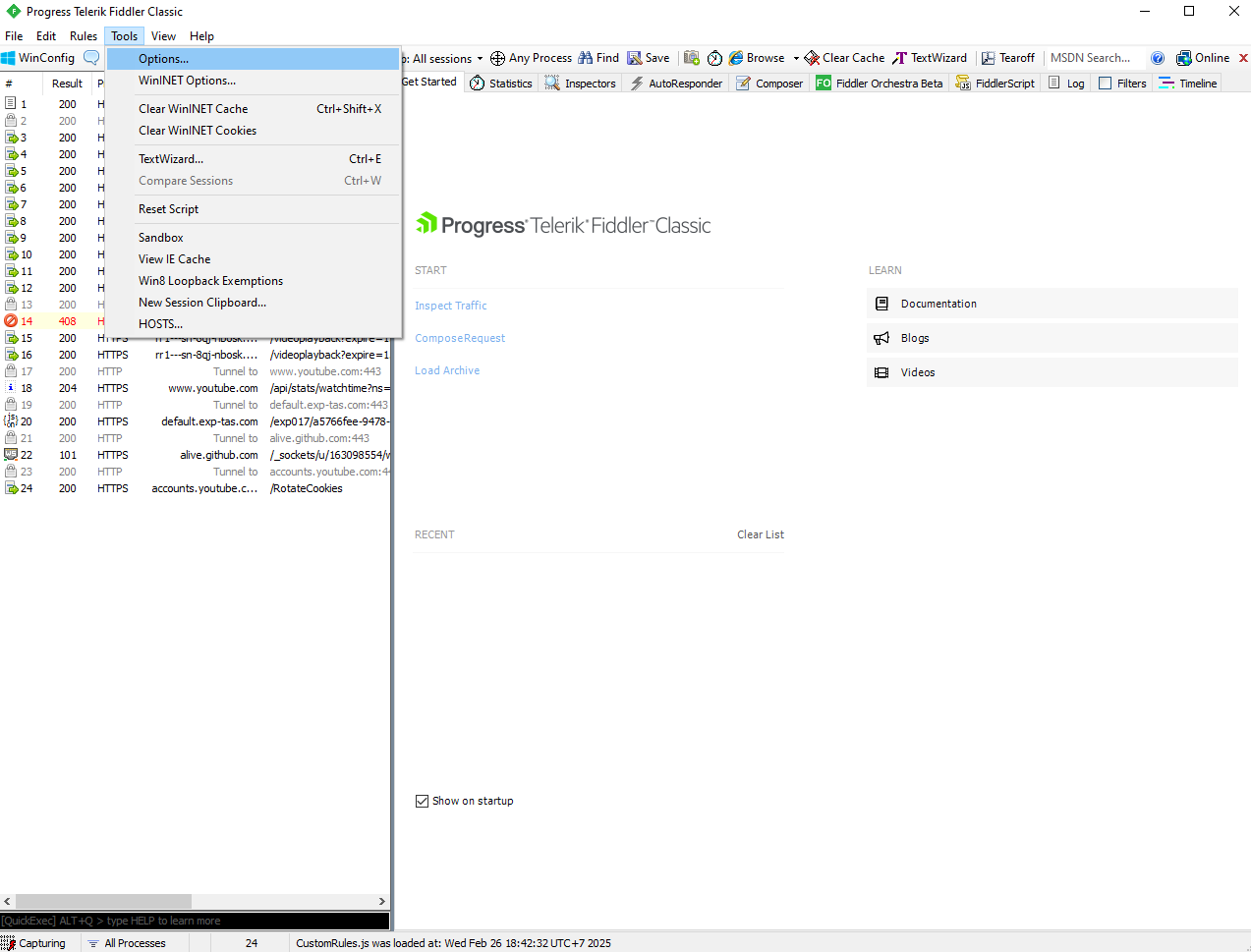The image size is (1251, 952).
Task: Select Sandbox from the Tools menu
Action: (x=253, y=238)
